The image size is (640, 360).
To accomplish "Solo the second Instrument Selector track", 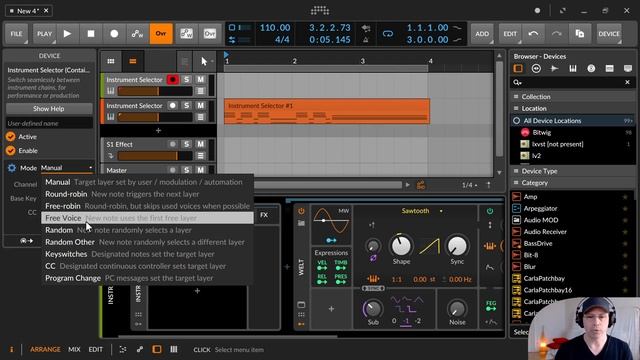I will tap(187, 105).
